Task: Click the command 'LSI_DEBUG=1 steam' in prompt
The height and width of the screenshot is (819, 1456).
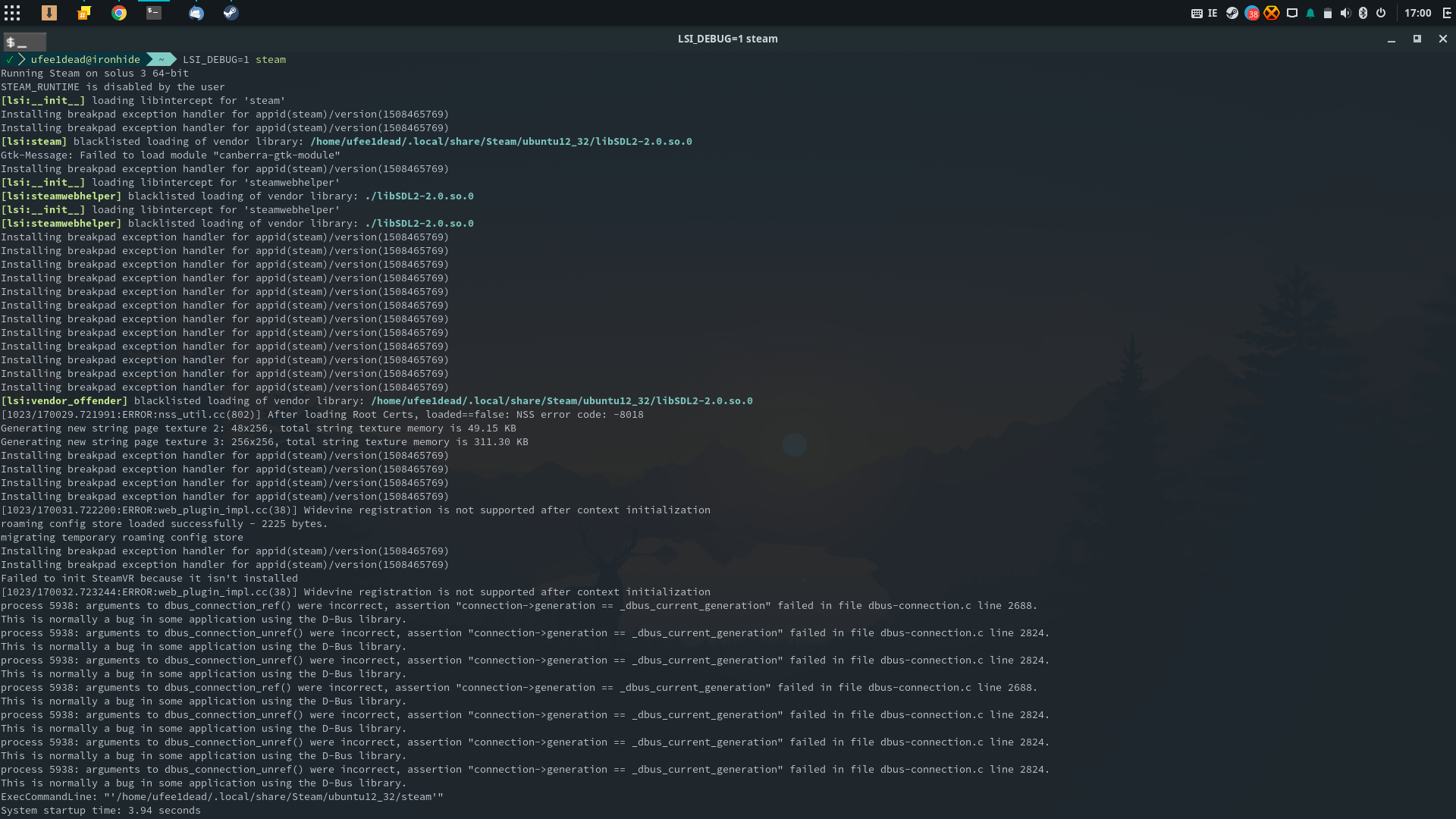Action: tap(234, 59)
